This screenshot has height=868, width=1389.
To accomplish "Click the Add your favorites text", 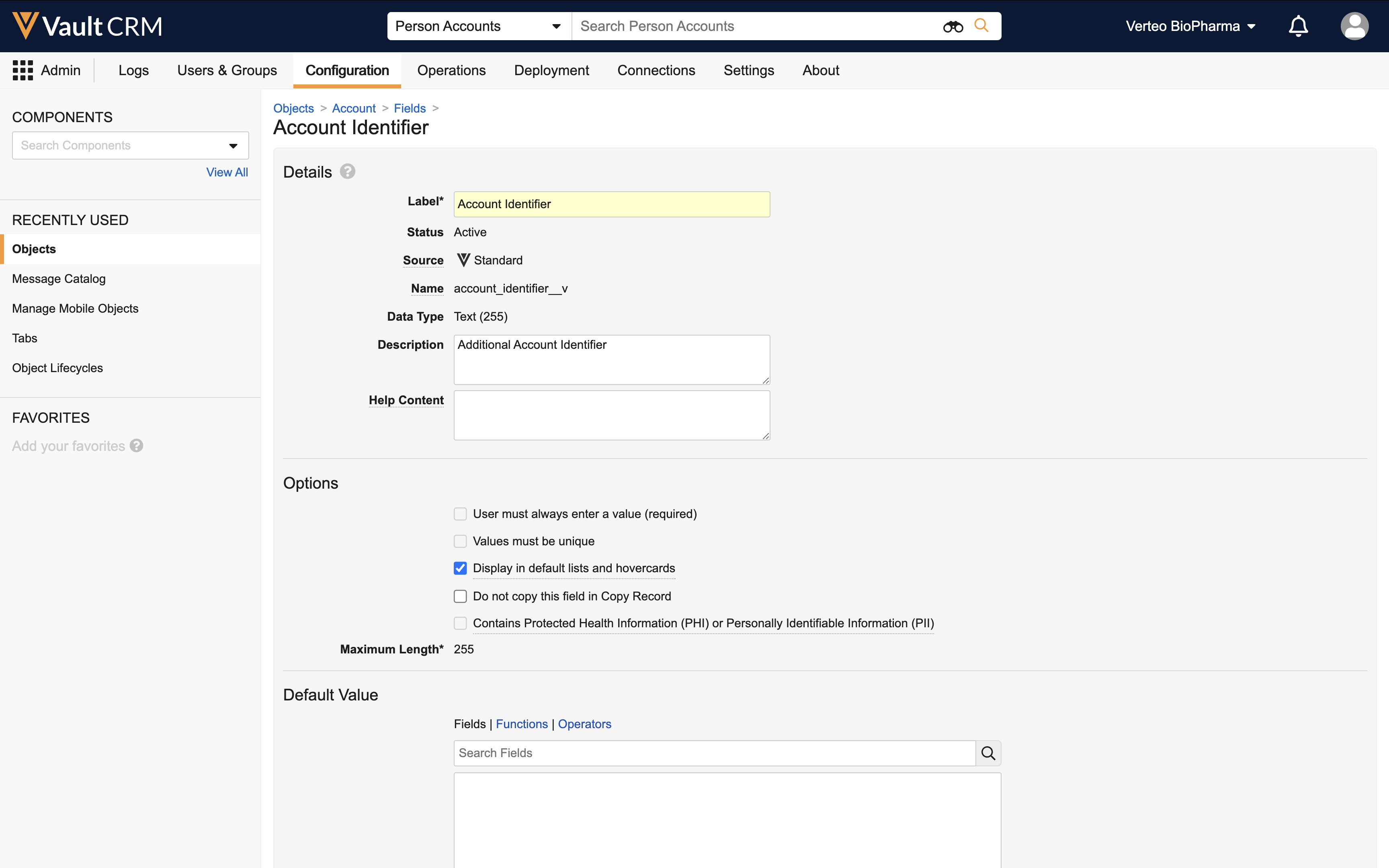I will click(x=68, y=446).
